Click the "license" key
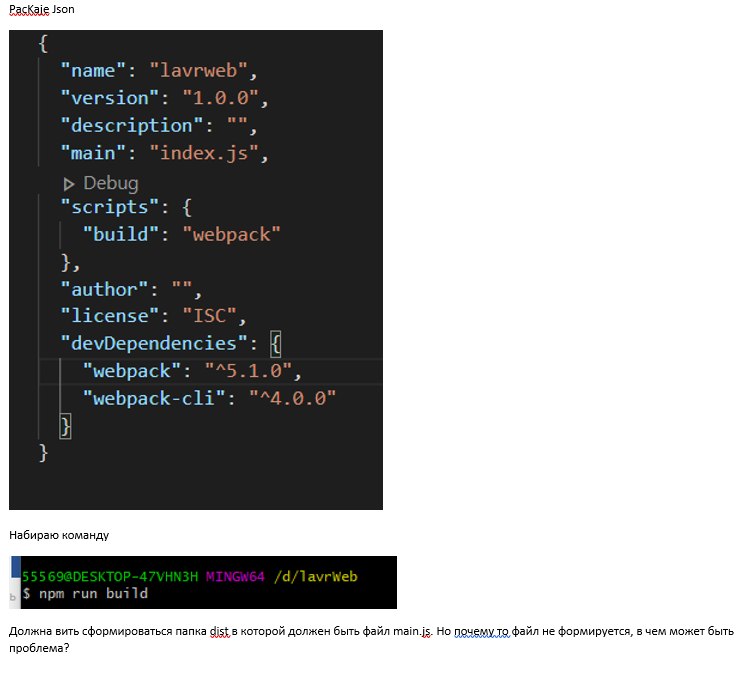 (110, 316)
